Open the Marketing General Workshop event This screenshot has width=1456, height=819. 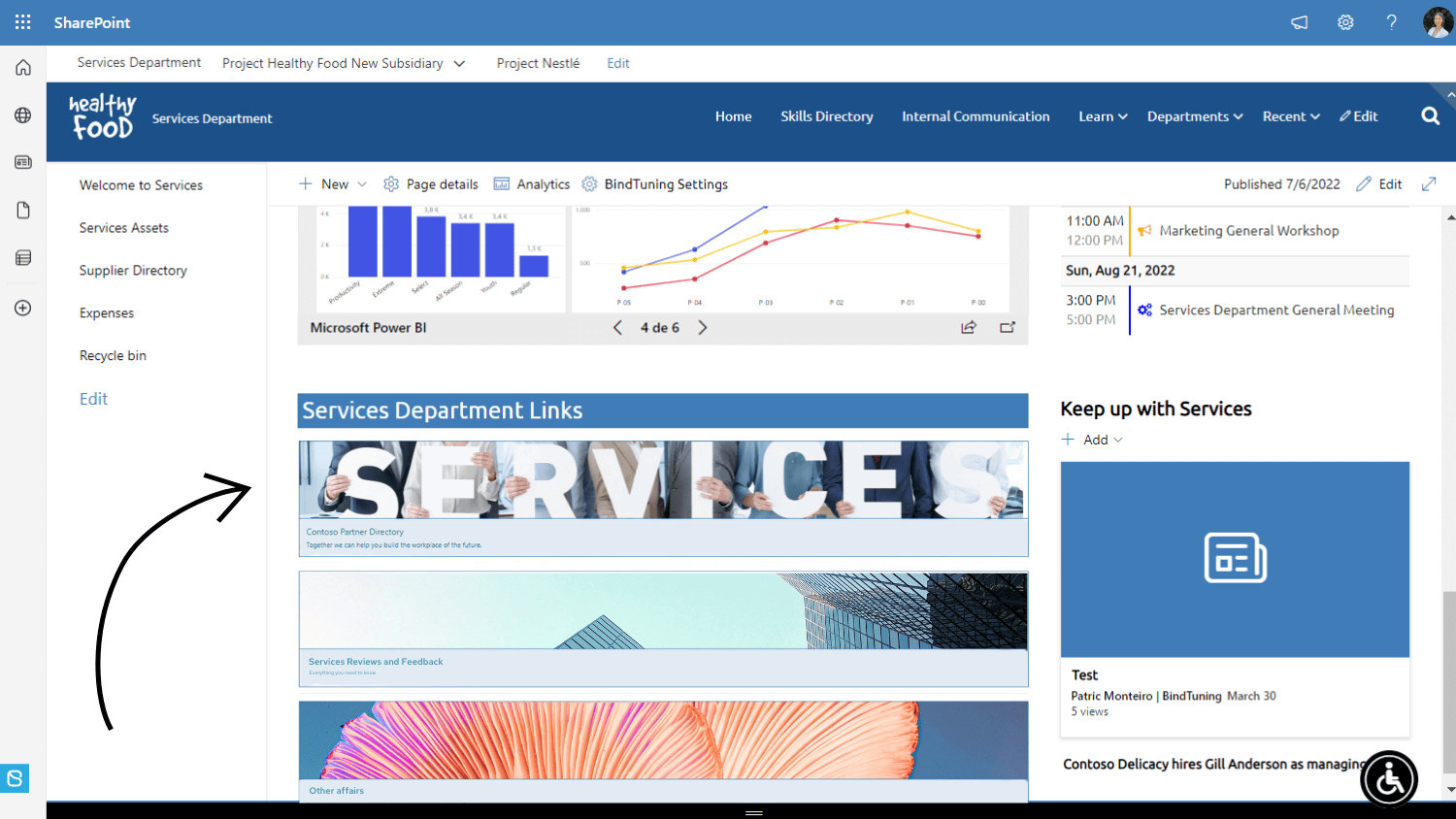1249,231
